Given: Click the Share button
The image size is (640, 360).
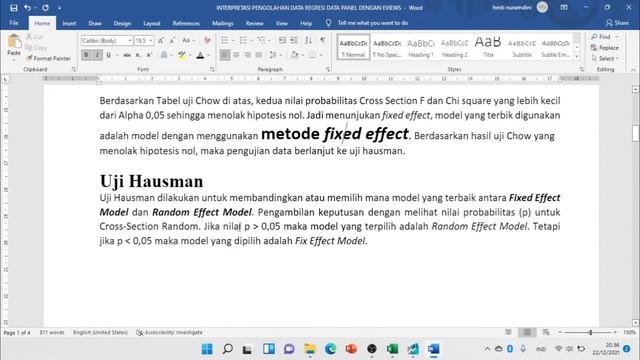Looking at the screenshot, I should (617, 23).
